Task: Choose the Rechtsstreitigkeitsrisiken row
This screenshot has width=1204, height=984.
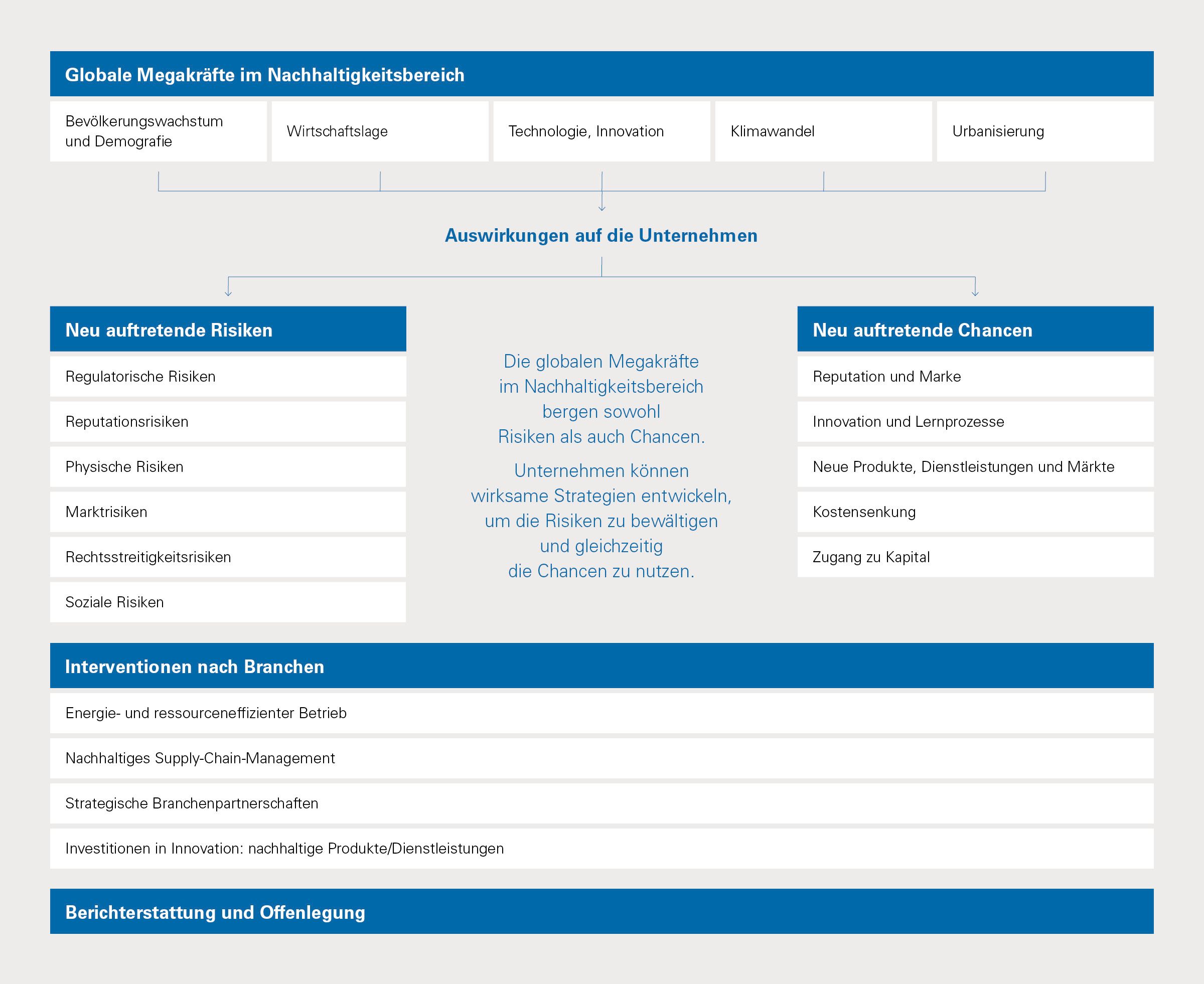Action: 228,557
